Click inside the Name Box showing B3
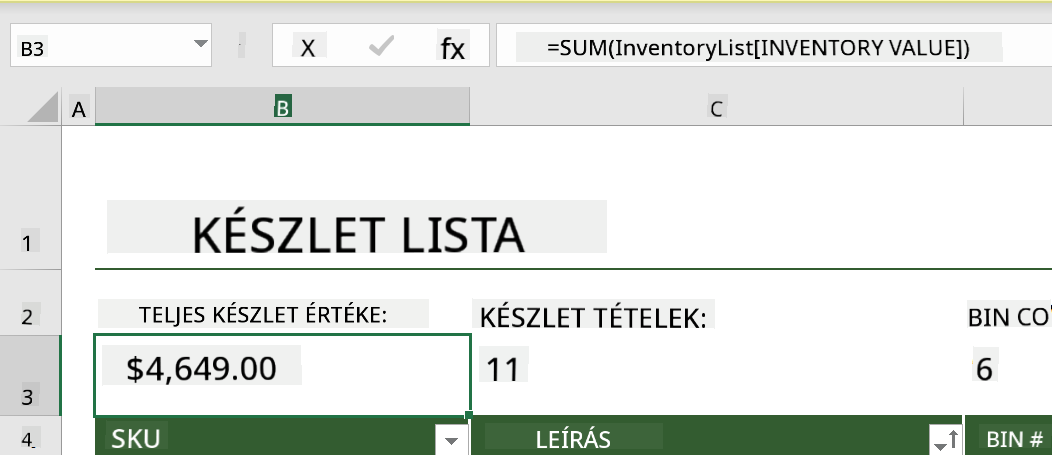The height and width of the screenshot is (455, 1052). [x=101, y=45]
